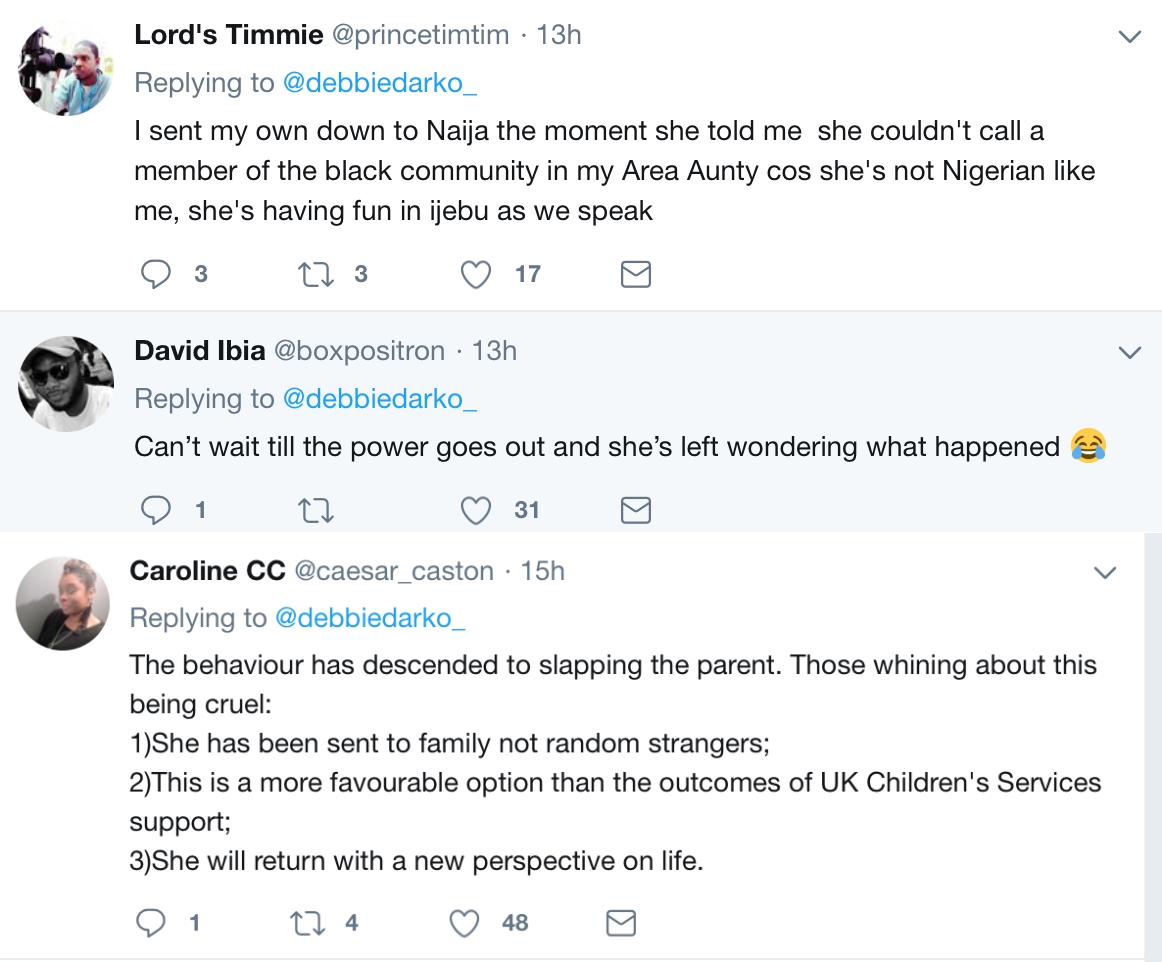Open more options for Lord's Timmie's tweet
Viewport: 1162px width, 962px height.
coord(1129,38)
